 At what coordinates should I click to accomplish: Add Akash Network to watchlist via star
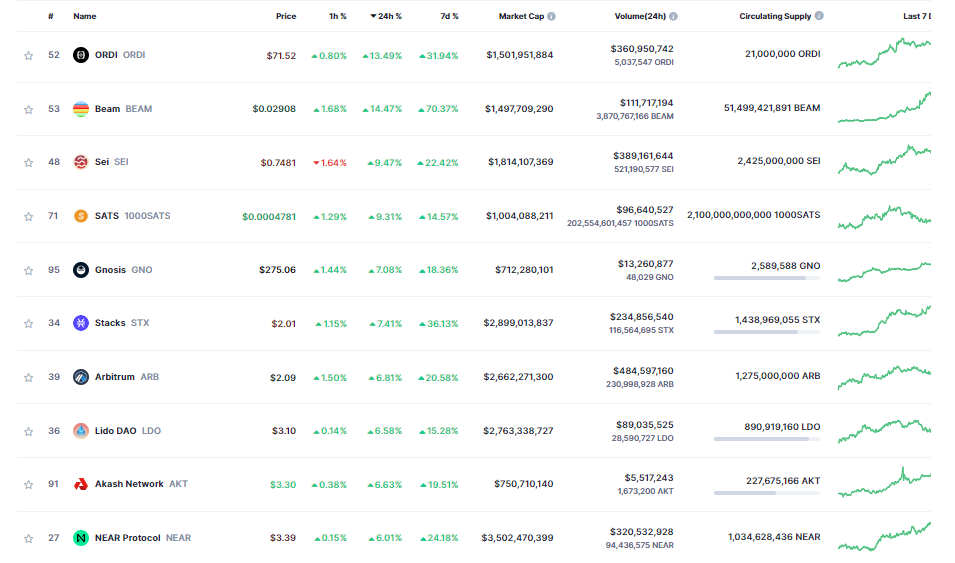[28, 485]
